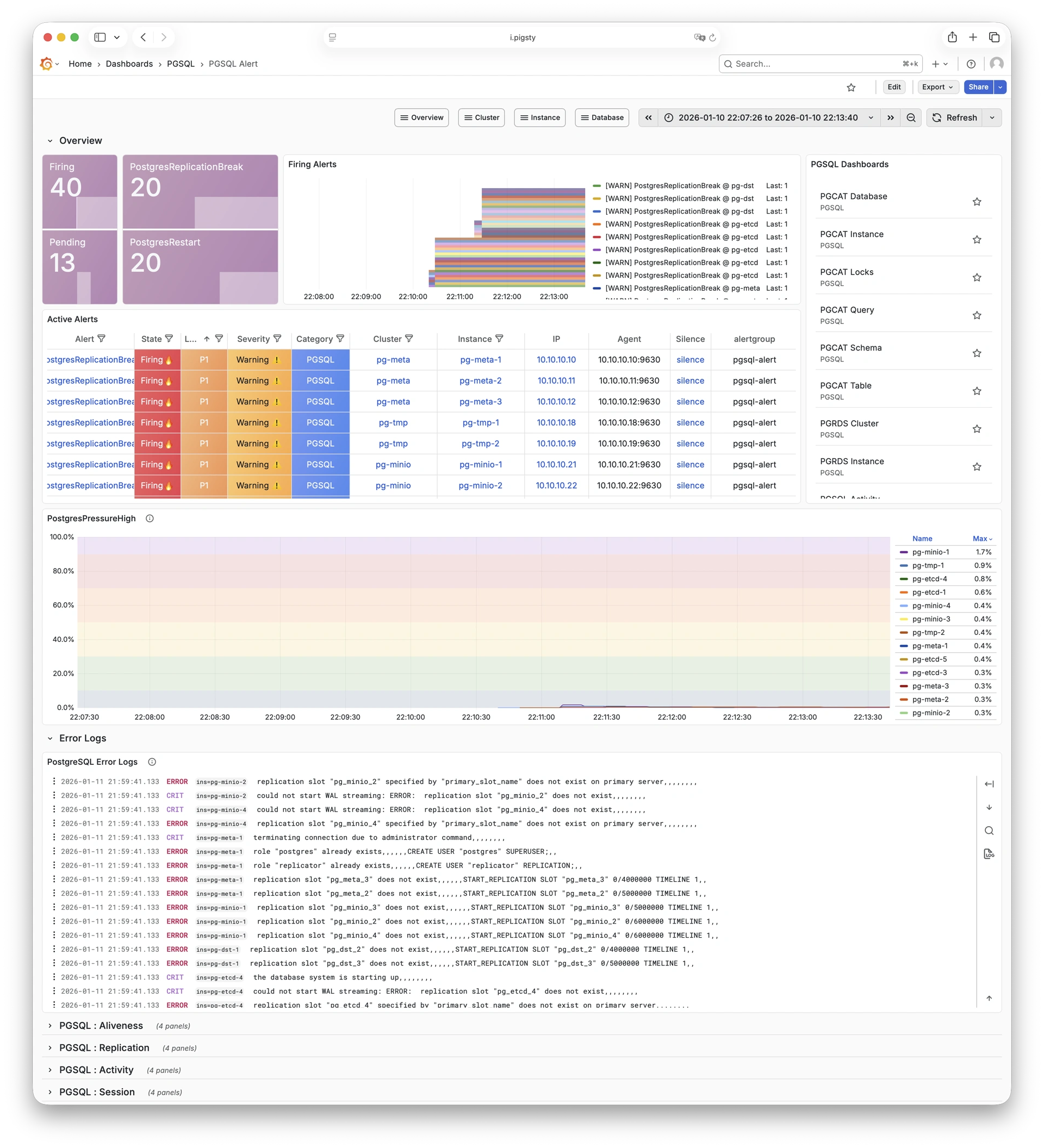Click the Edit button

(x=893, y=87)
